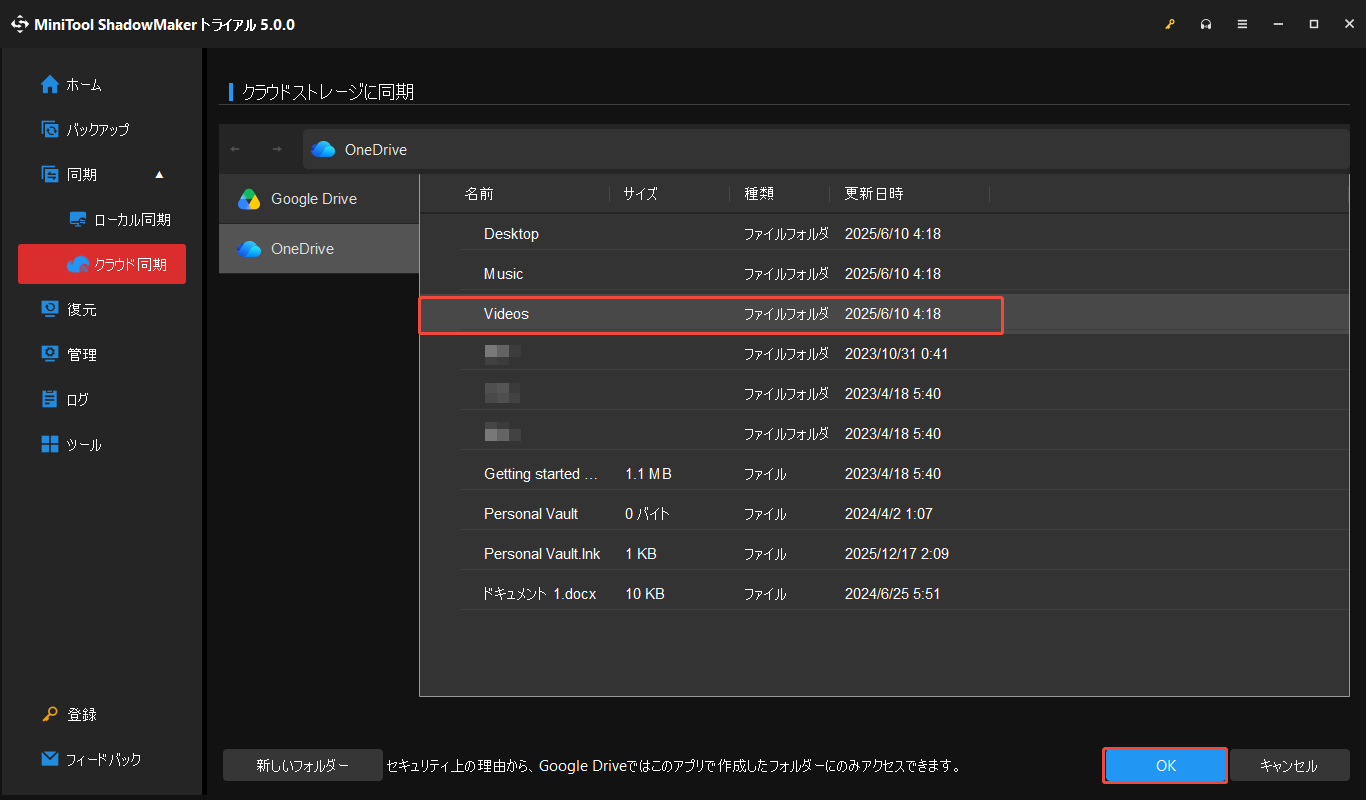This screenshot has width=1366, height=800.
Task: Select Personal Vault.lnk file
Action: (884, 554)
